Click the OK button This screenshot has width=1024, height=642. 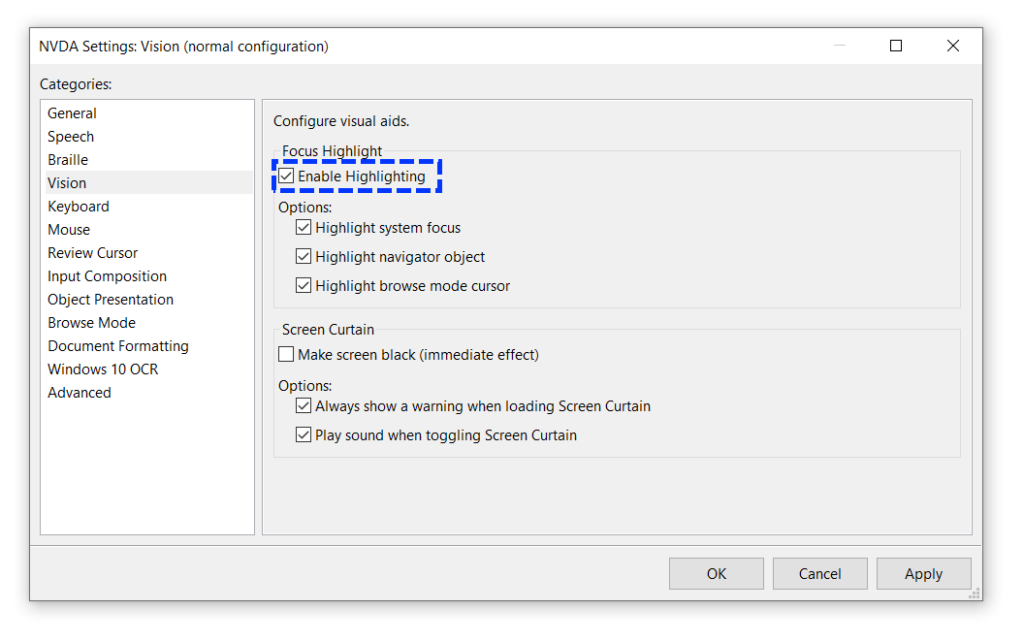tap(716, 573)
